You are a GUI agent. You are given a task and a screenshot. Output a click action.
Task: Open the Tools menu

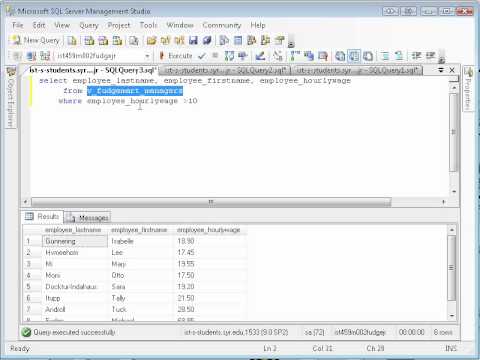(148, 25)
